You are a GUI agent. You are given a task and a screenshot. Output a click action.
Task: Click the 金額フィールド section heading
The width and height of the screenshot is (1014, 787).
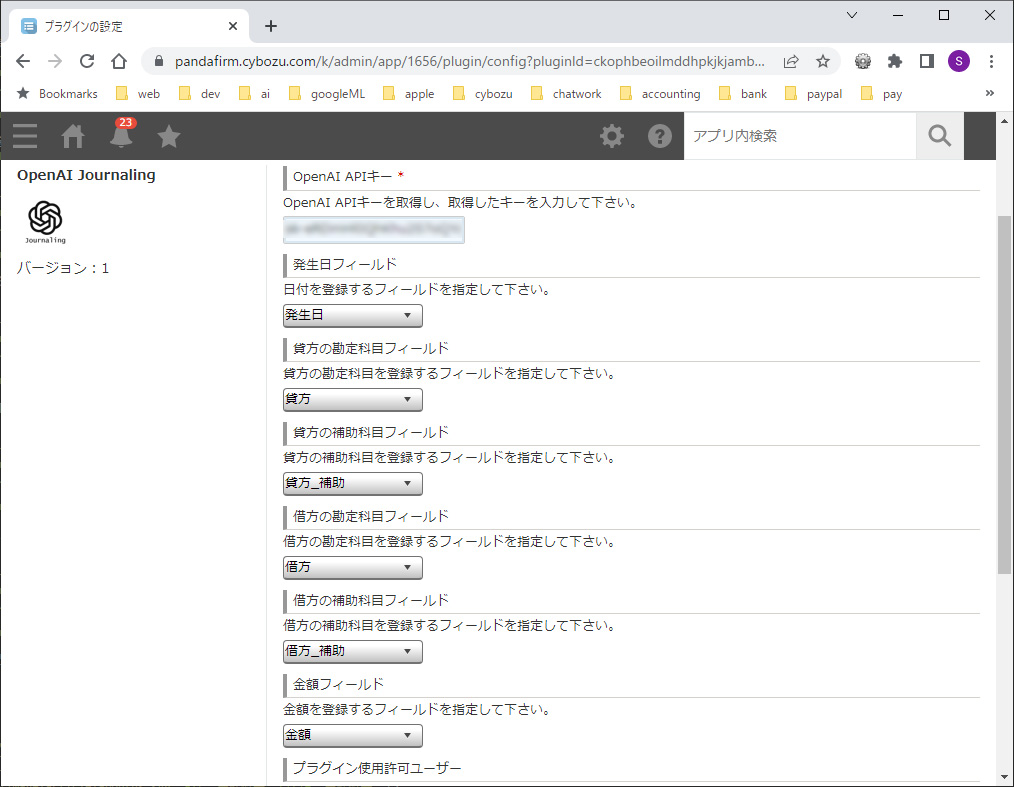338,684
